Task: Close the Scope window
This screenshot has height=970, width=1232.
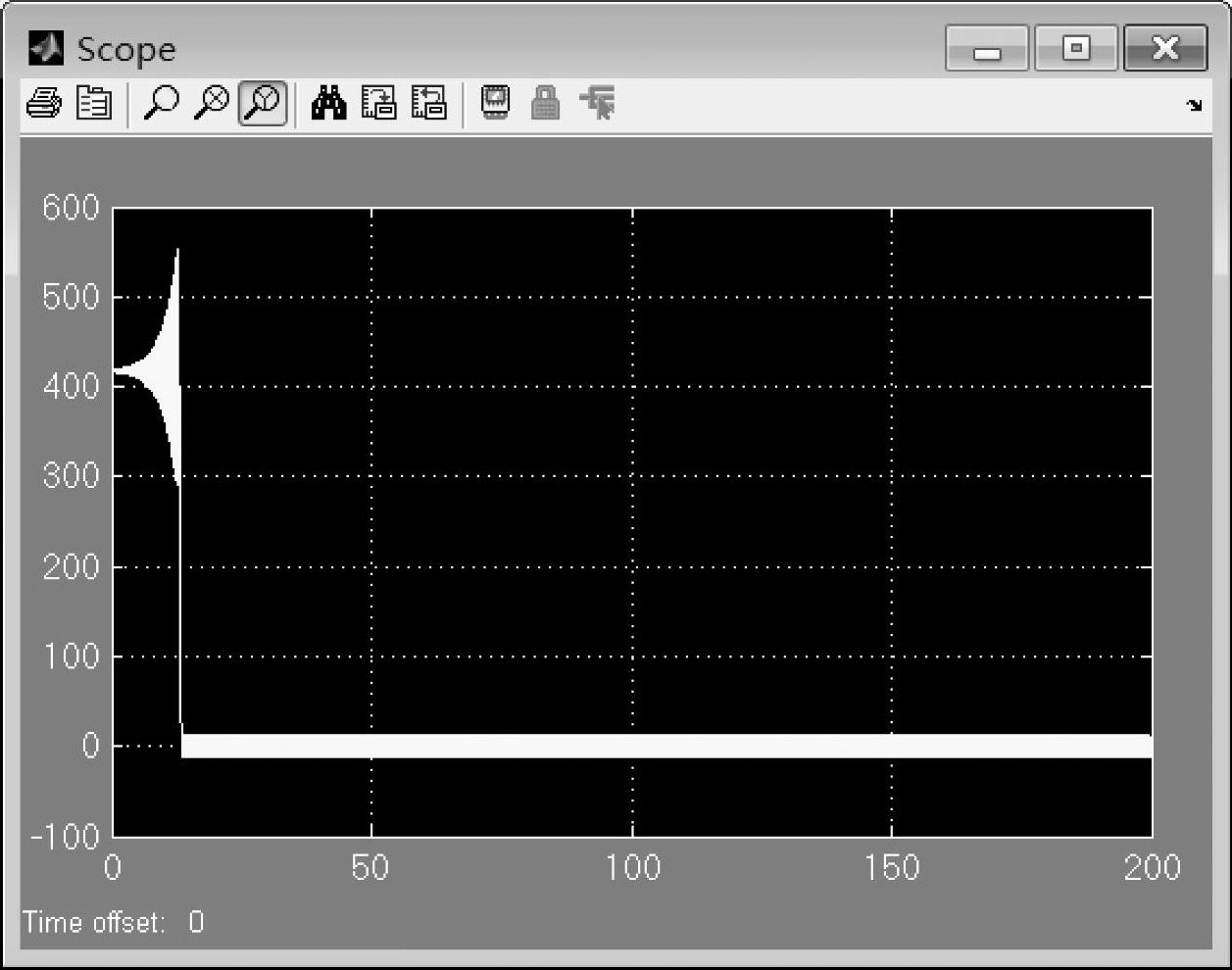Action: [1165, 48]
